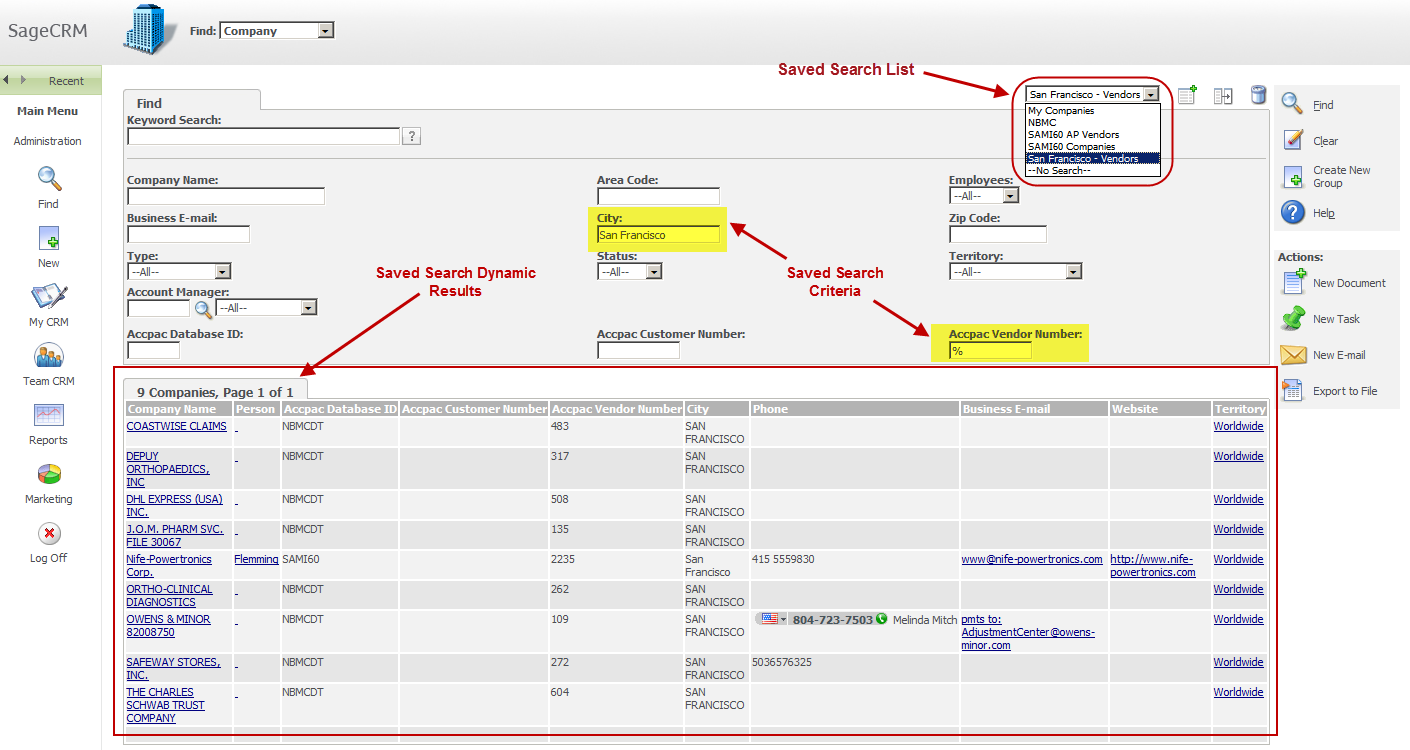
Task: Click the Create New Group icon
Action: point(1294,177)
